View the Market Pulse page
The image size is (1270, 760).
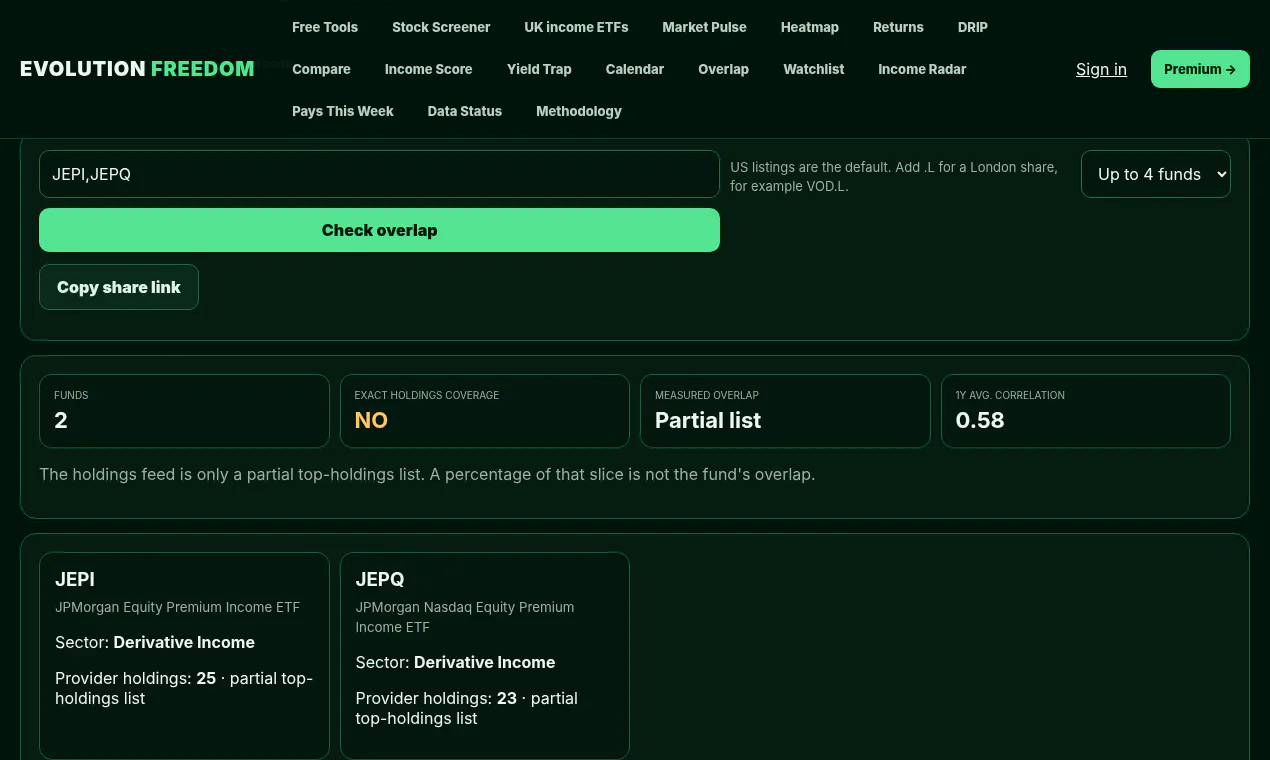(x=704, y=27)
